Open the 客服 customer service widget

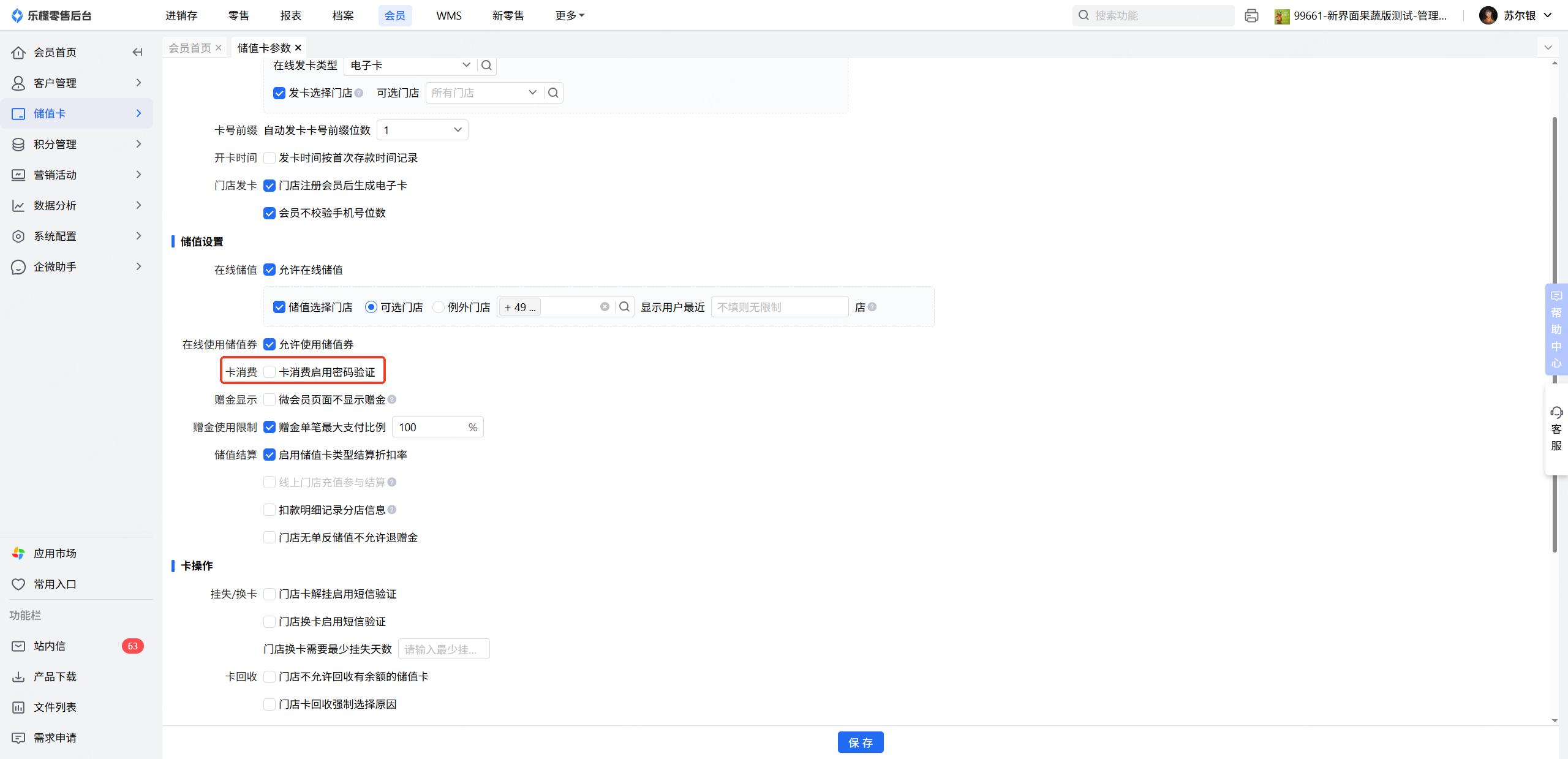pyautogui.click(x=1556, y=429)
